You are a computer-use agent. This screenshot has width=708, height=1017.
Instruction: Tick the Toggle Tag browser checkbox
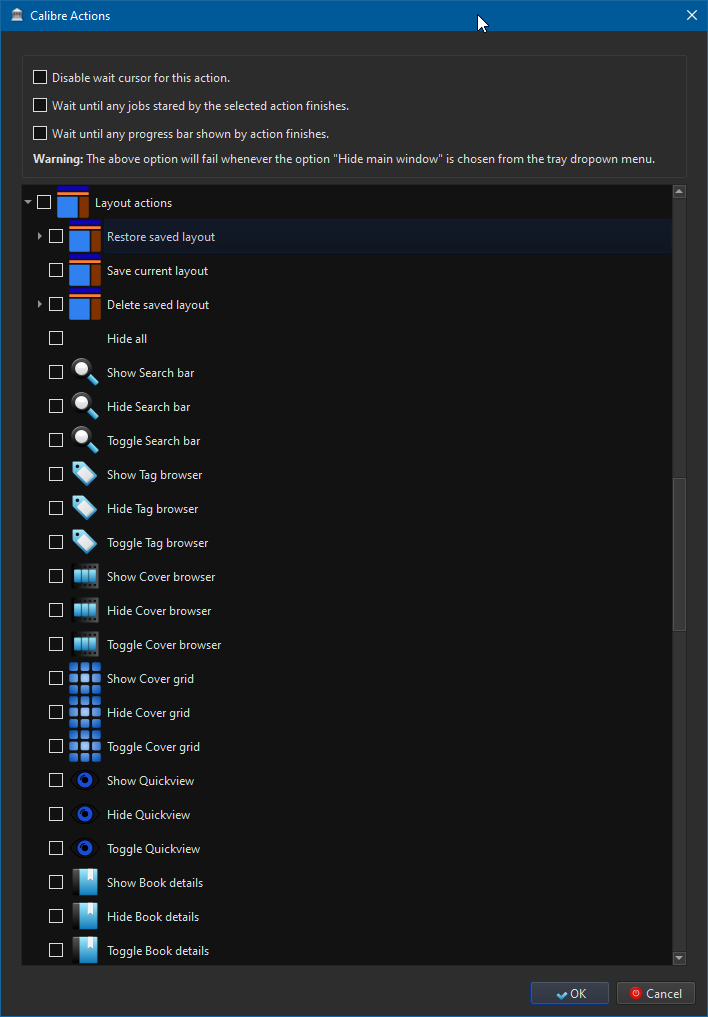click(56, 542)
